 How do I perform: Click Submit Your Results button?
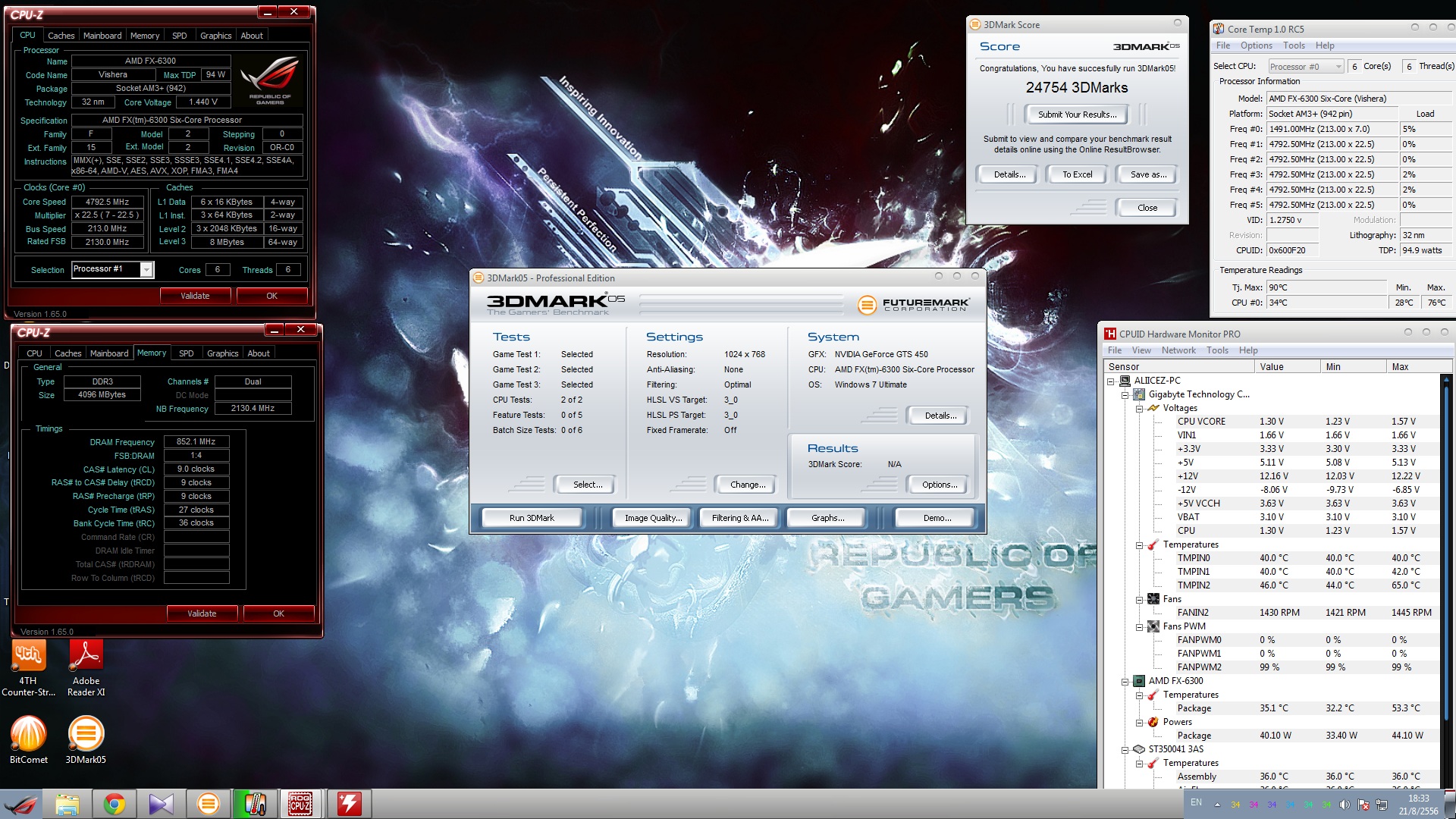(x=1077, y=115)
